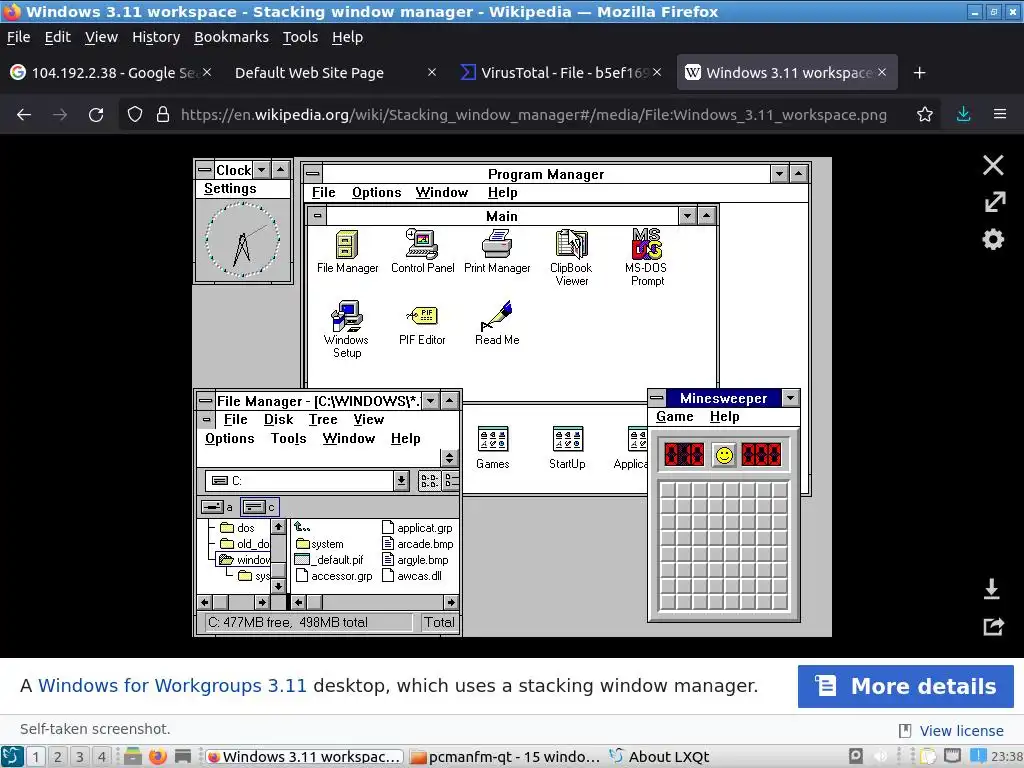Close the Default Web Site Page tab
The image size is (1024, 768).
click(x=432, y=72)
